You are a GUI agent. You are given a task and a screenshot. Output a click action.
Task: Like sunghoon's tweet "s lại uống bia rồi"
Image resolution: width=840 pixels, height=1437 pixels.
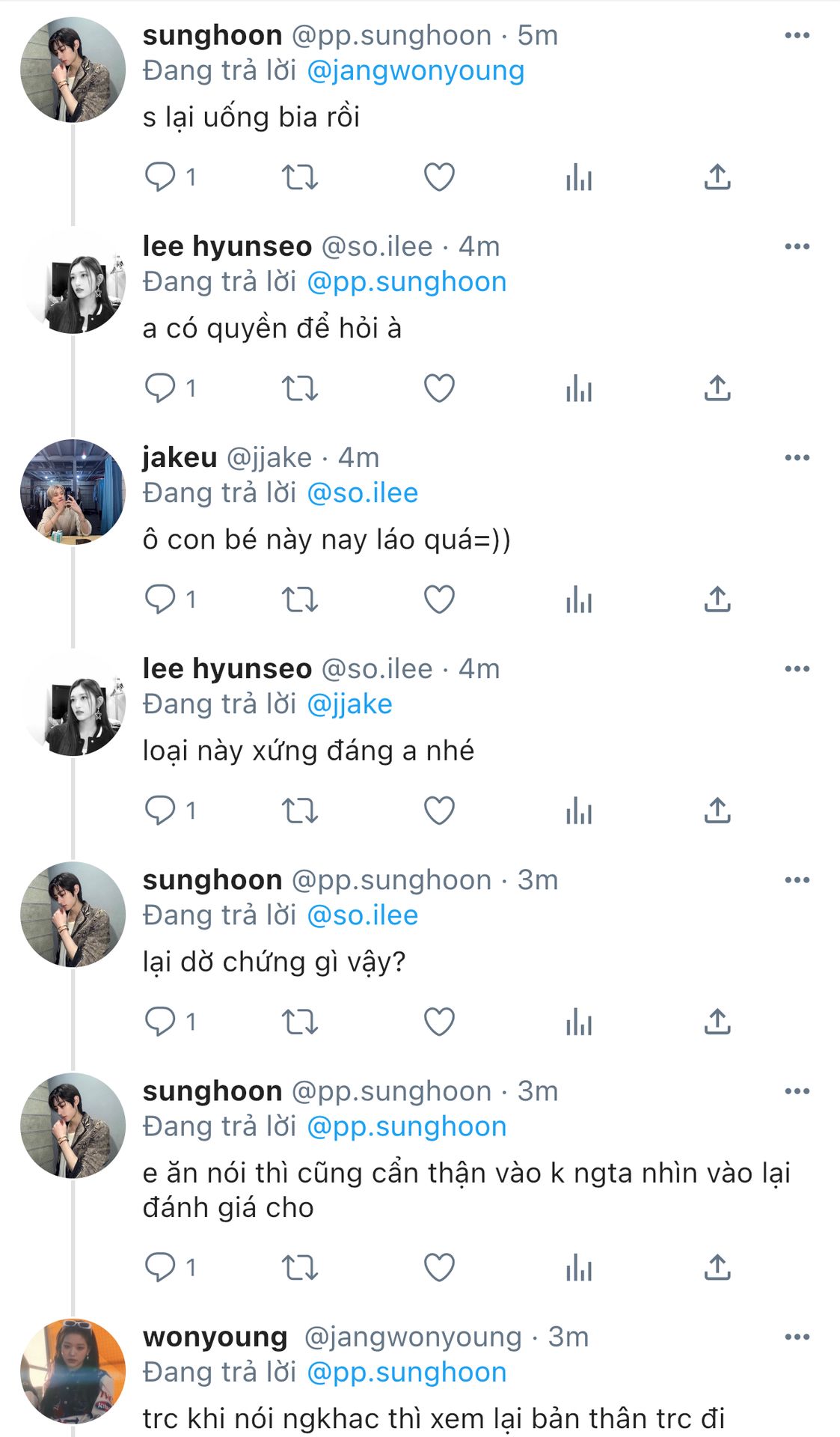(x=439, y=177)
